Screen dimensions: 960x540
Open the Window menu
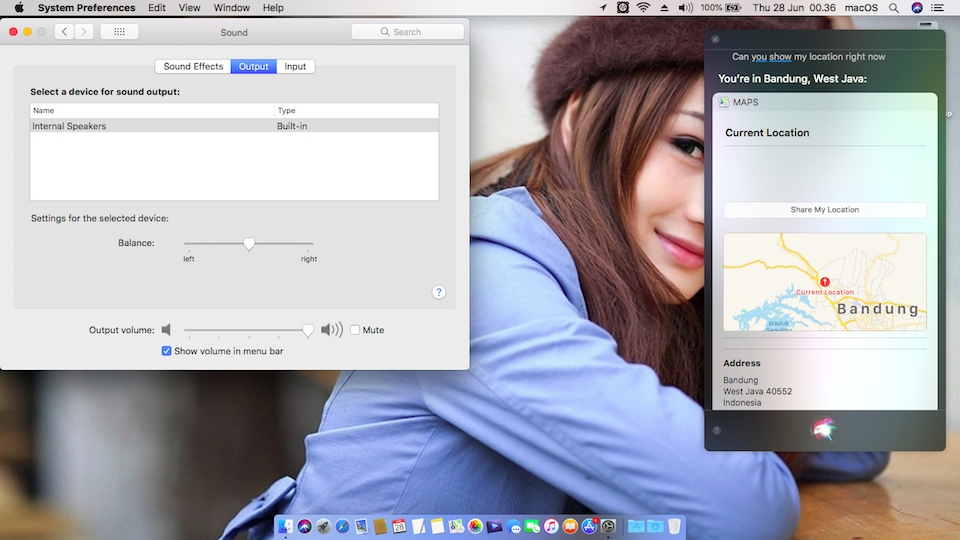pyautogui.click(x=231, y=8)
